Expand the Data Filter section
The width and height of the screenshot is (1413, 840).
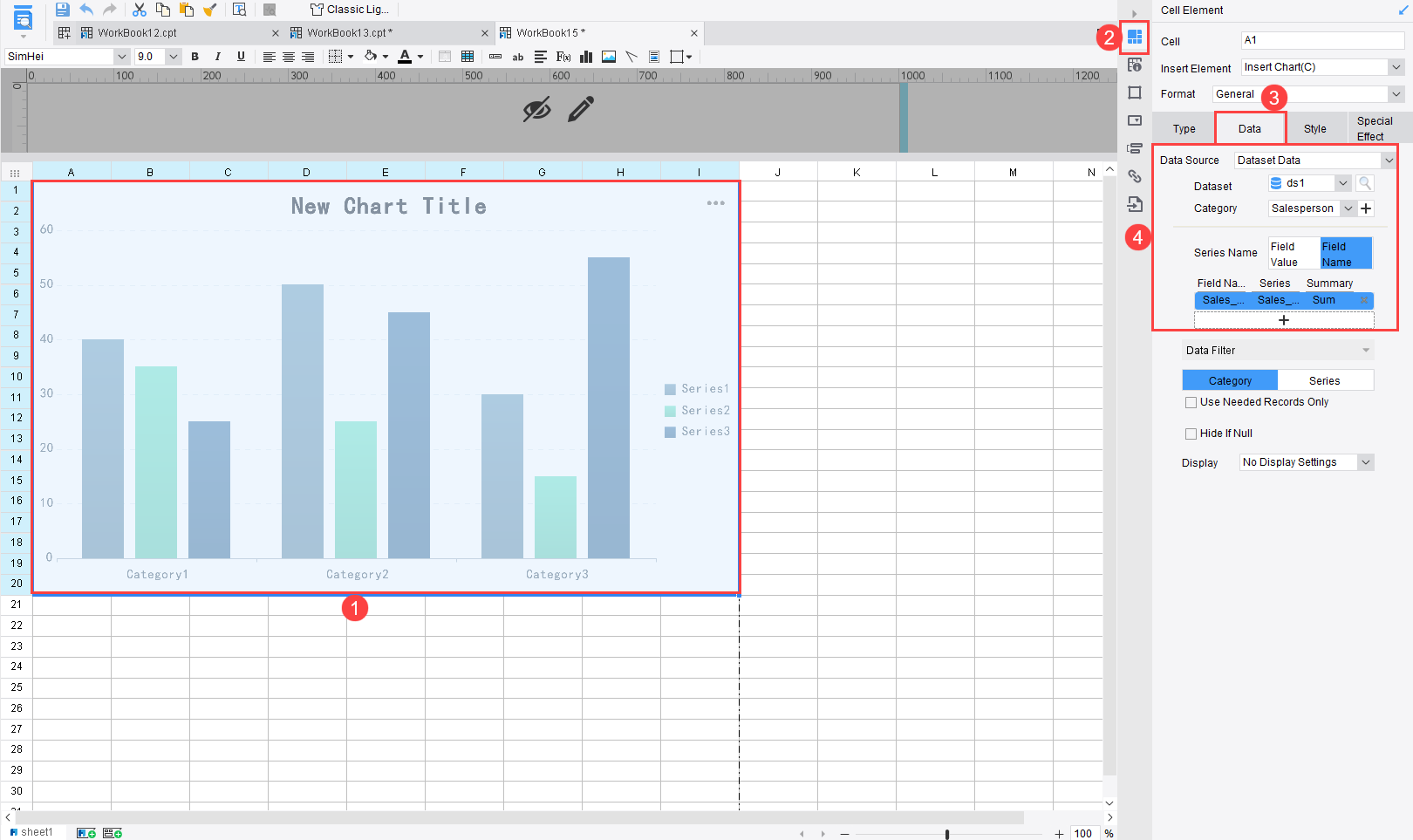pyautogui.click(x=1278, y=351)
